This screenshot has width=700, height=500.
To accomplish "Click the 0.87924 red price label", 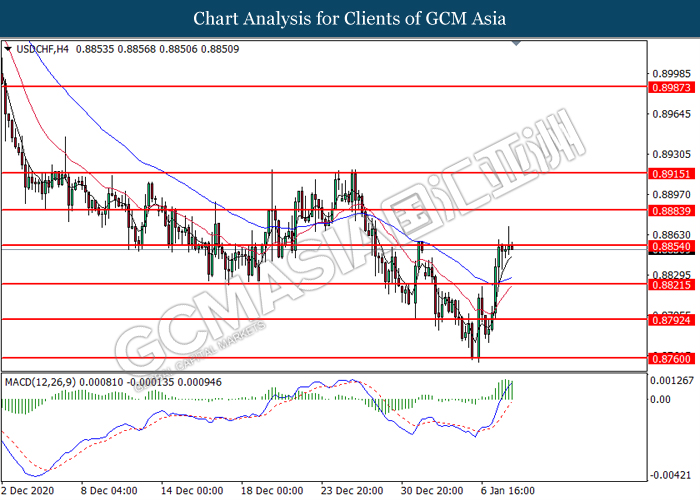I will [x=671, y=320].
